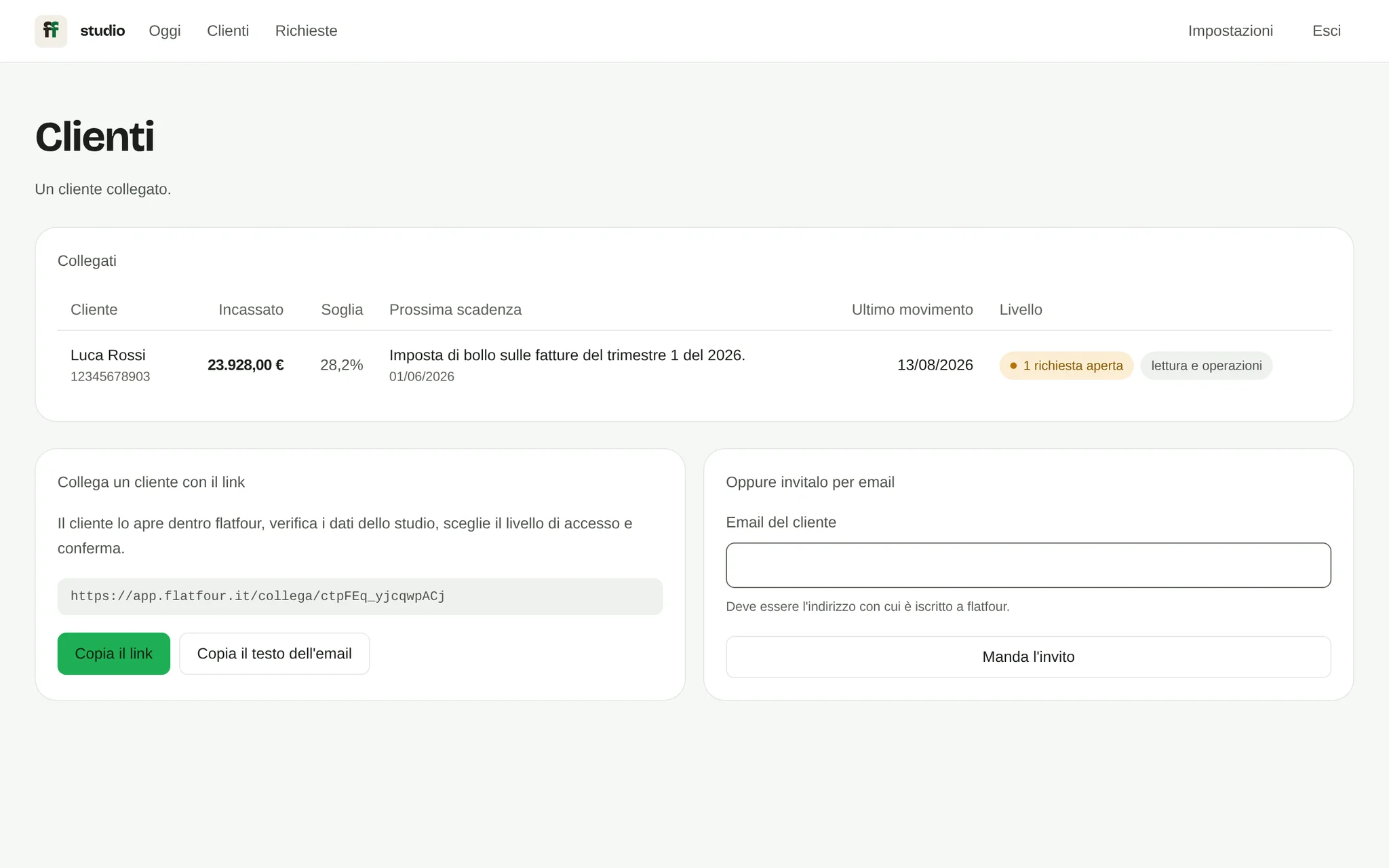
Task: Click the 'Un cliente collegato.' subtitle
Action: tap(103, 189)
